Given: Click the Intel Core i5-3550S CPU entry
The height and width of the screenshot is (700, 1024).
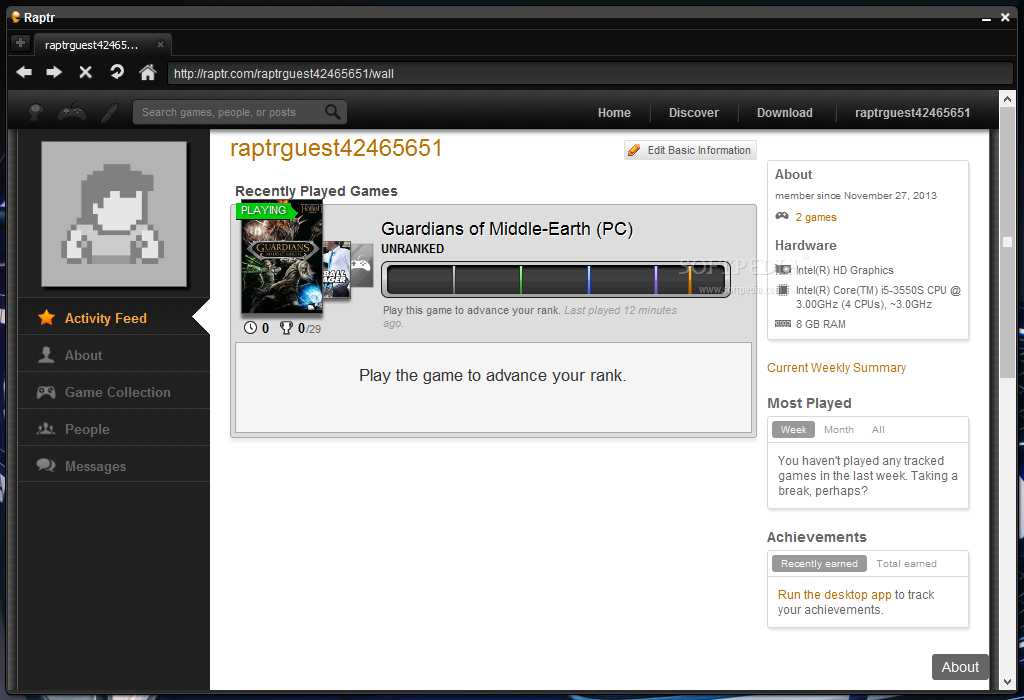Looking at the screenshot, I should pyautogui.click(x=878, y=297).
